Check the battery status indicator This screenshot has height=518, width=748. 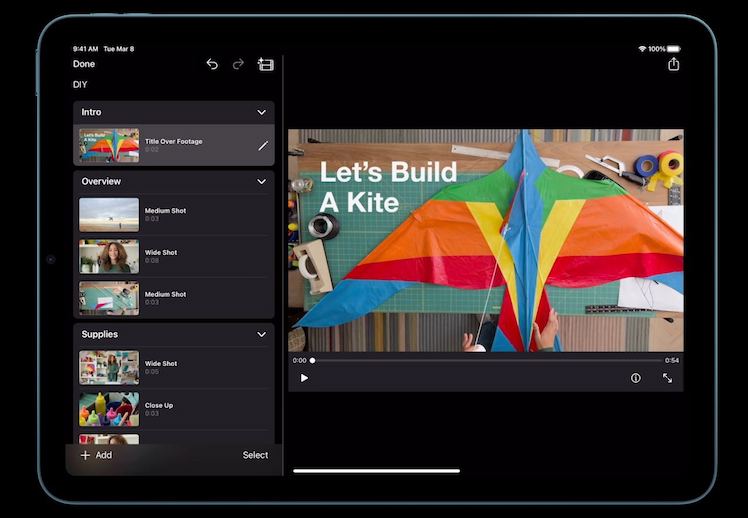coord(673,48)
